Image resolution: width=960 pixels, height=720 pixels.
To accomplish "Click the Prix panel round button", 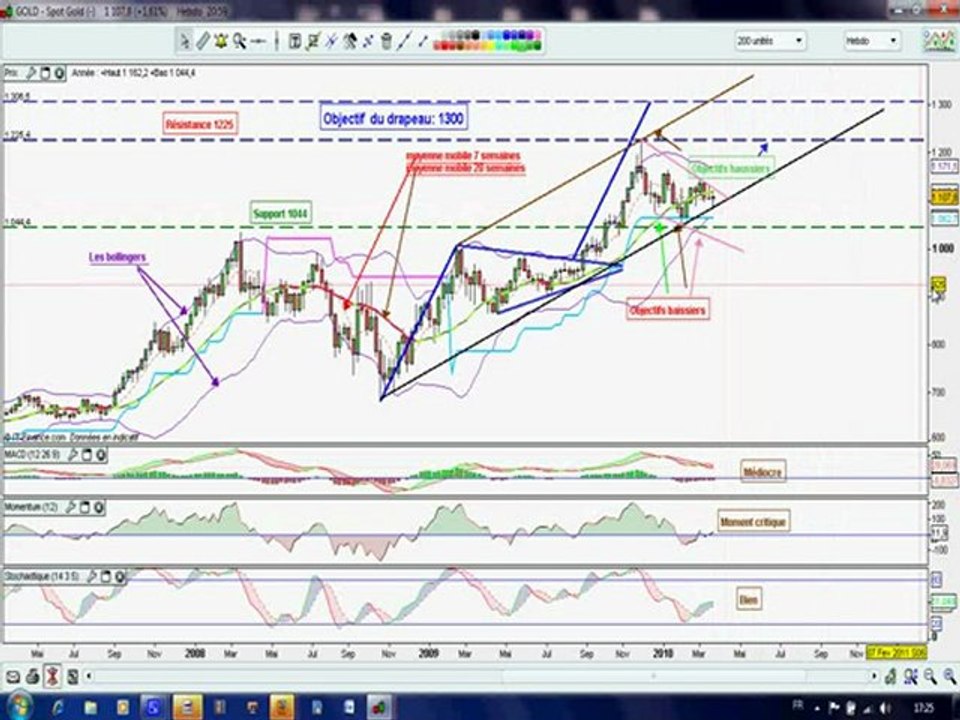I will (59, 73).
